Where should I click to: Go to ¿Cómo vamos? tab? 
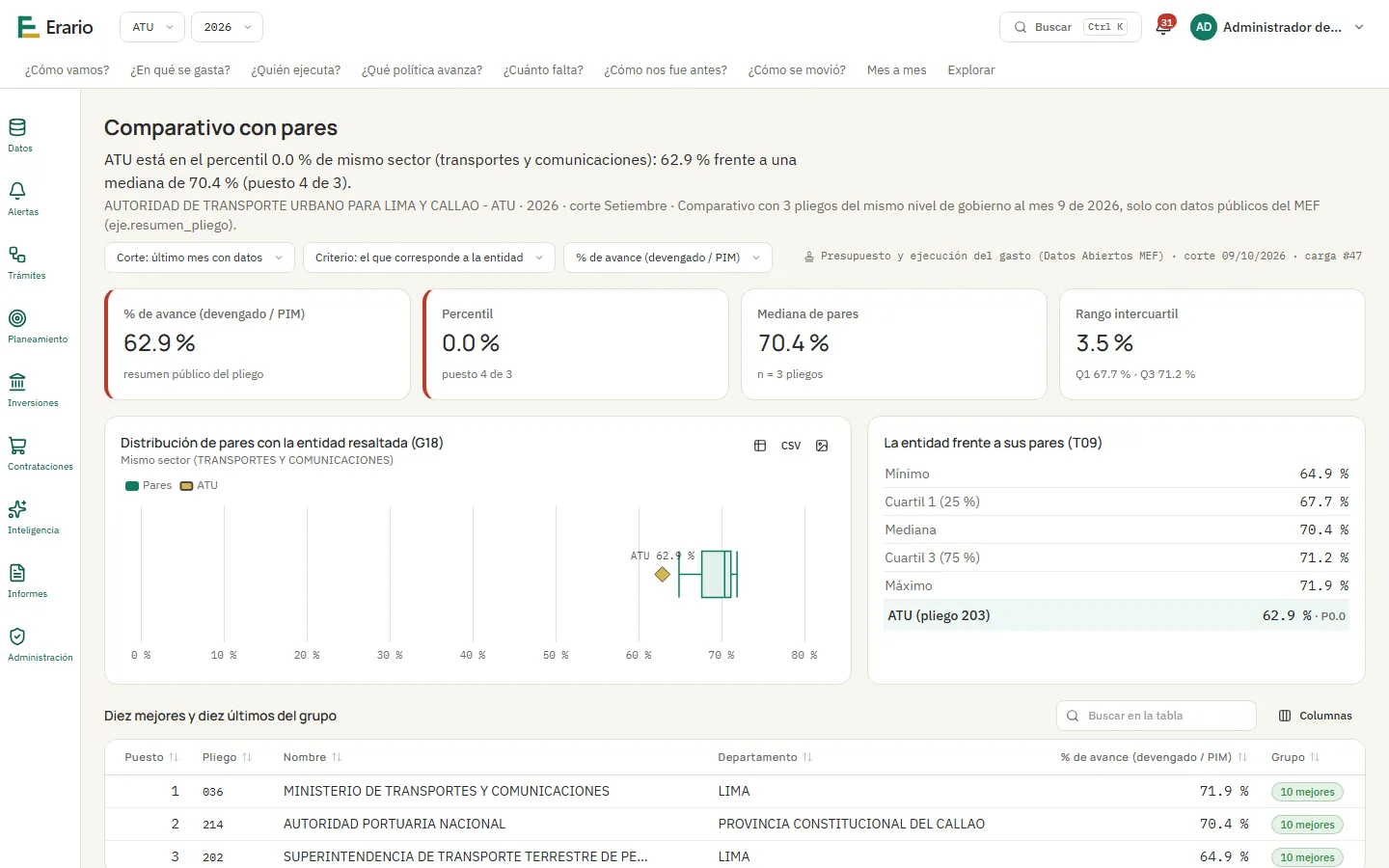pos(68,69)
